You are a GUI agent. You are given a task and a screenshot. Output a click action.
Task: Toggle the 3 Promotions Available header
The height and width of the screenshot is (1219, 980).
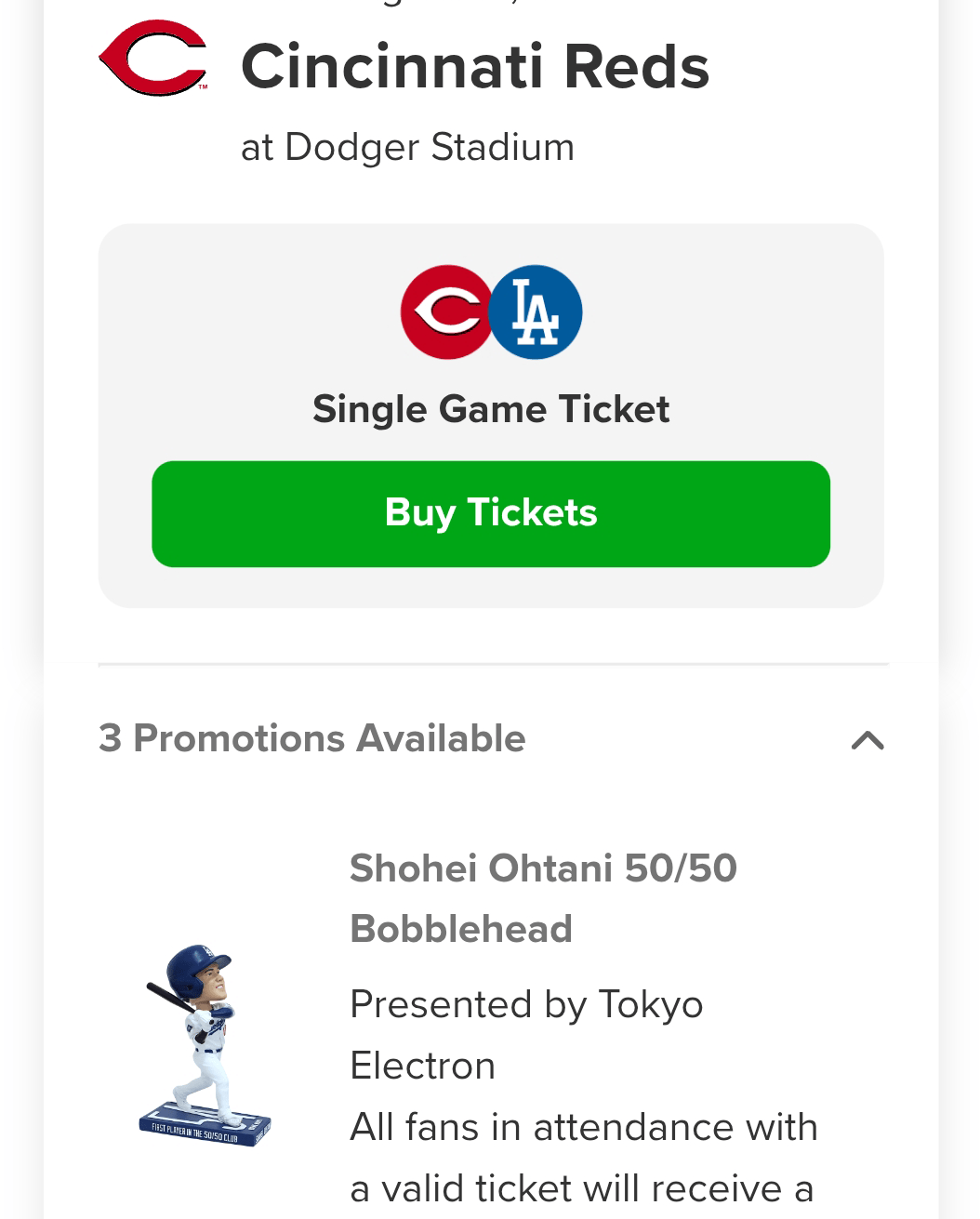pos(312,738)
